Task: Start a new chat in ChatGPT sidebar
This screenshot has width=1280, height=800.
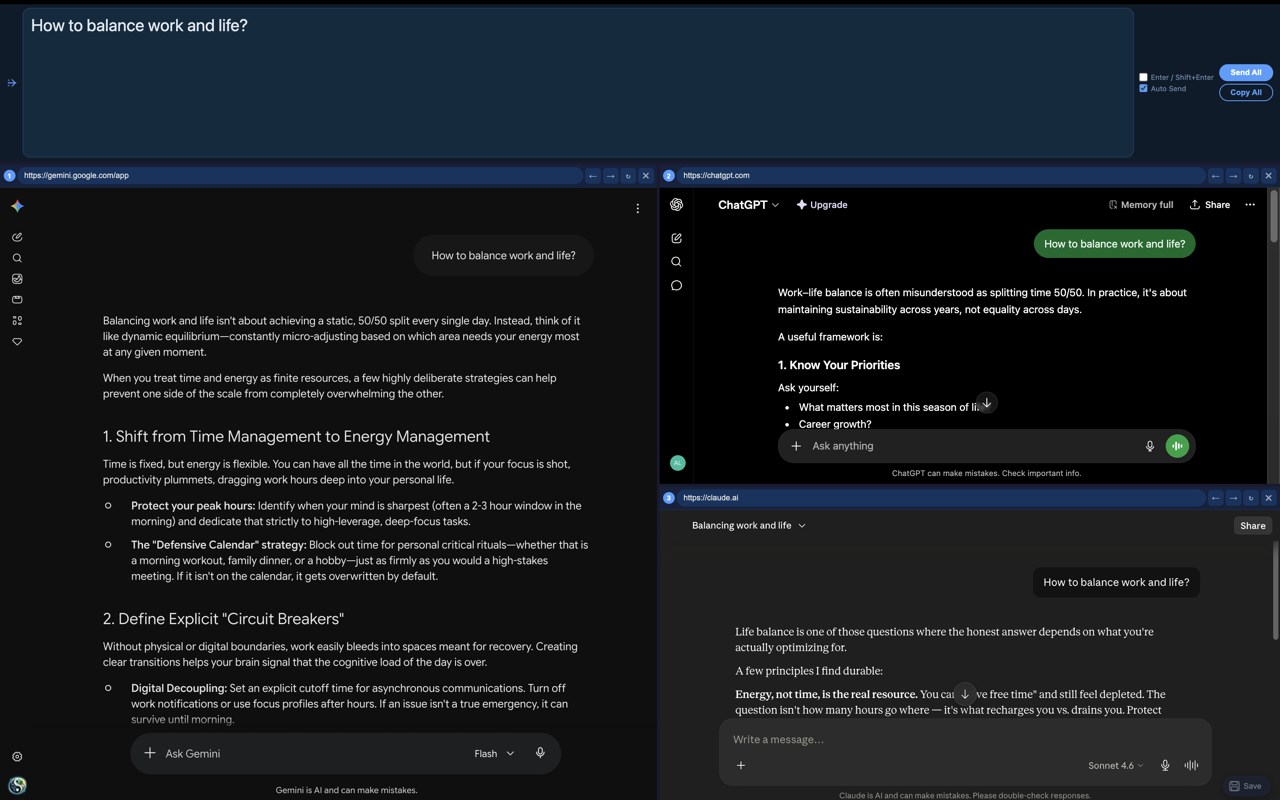Action: [x=676, y=238]
